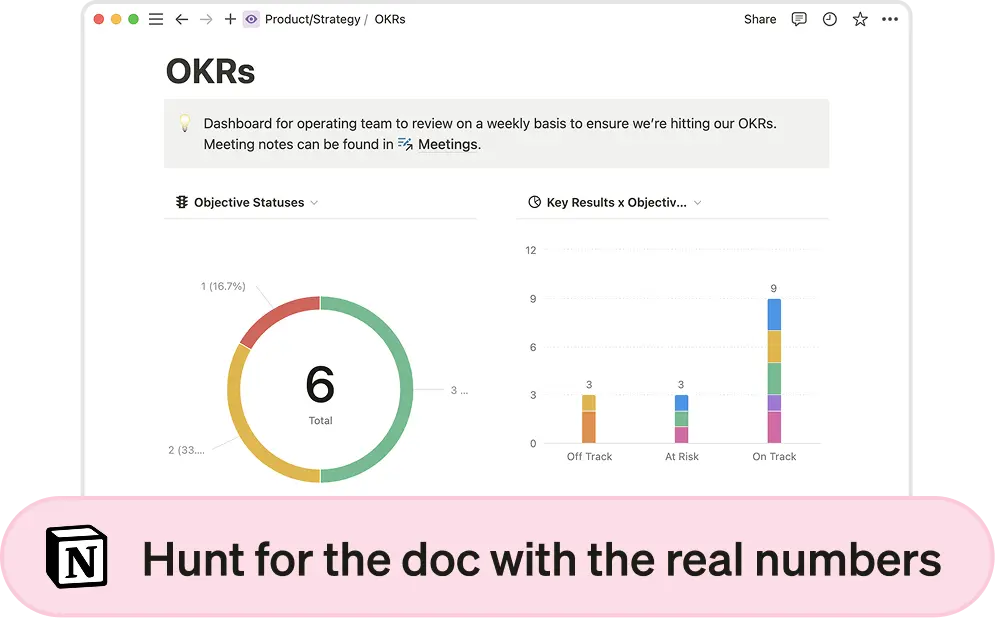Open the three-dot more options menu
The width and height of the screenshot is (995, 618).
890,19
